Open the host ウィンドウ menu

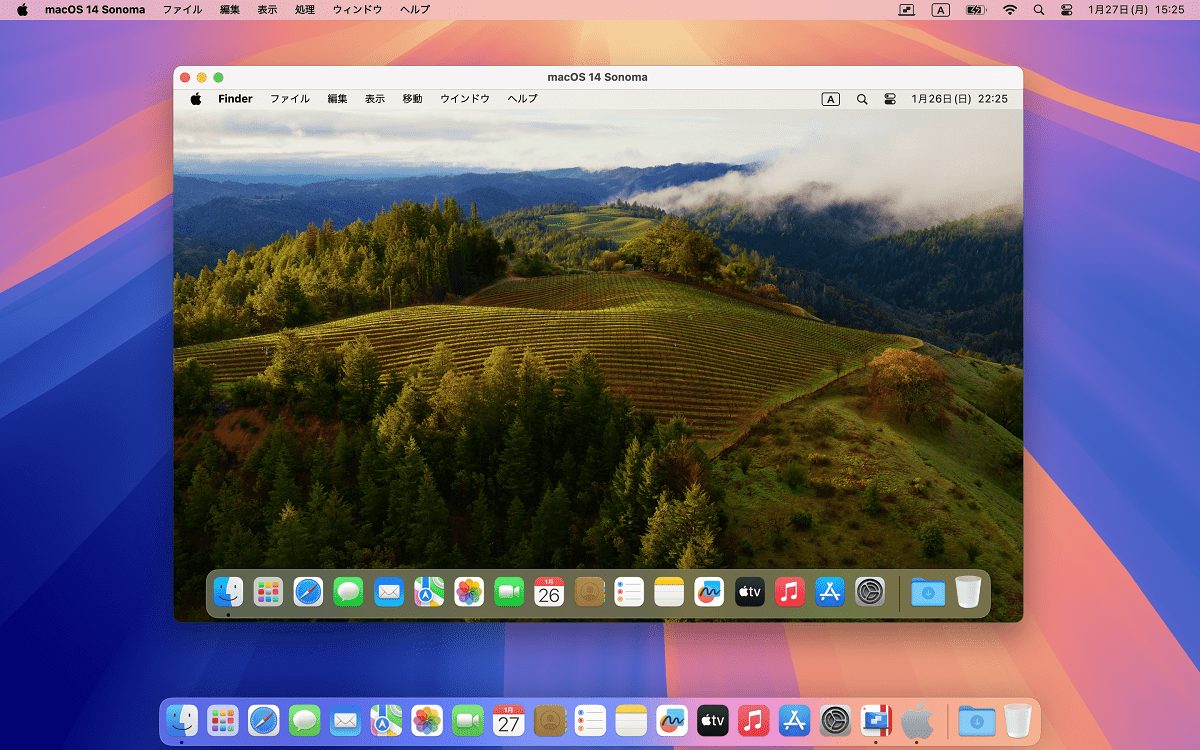358,9
